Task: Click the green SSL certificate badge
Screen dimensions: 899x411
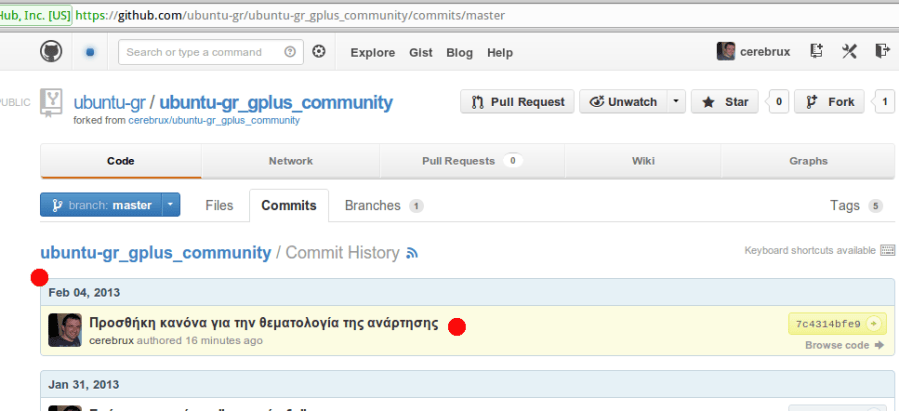Action: pyautogui.click(x=36, y=15)
